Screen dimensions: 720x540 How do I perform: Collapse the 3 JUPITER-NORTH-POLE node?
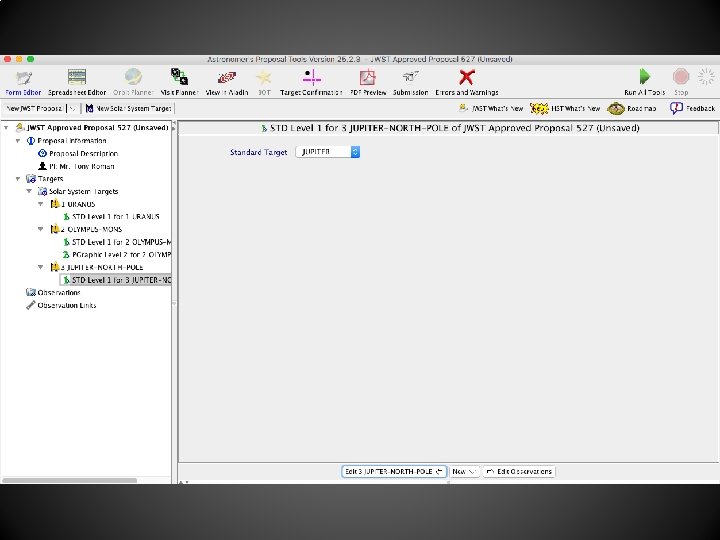point(41,267)
